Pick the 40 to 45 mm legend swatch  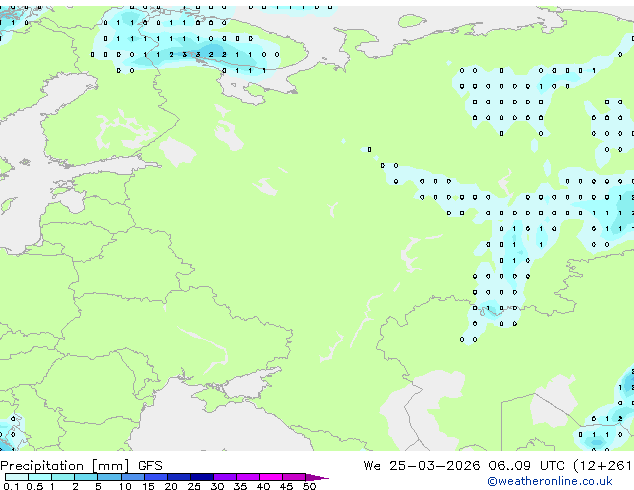coord(271,477)
